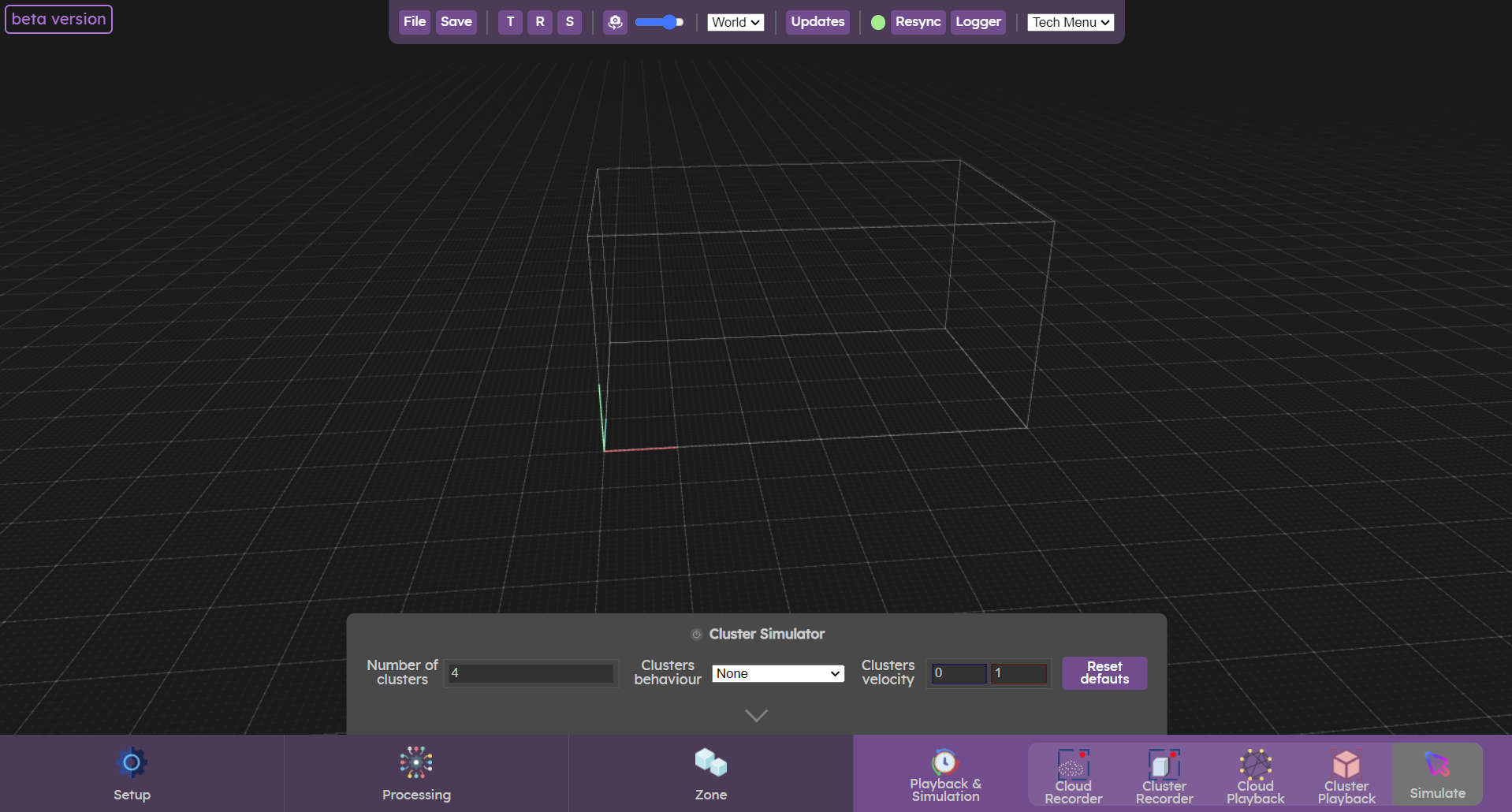
Task: Switch to the Zone tab
Action: [710, 773]
